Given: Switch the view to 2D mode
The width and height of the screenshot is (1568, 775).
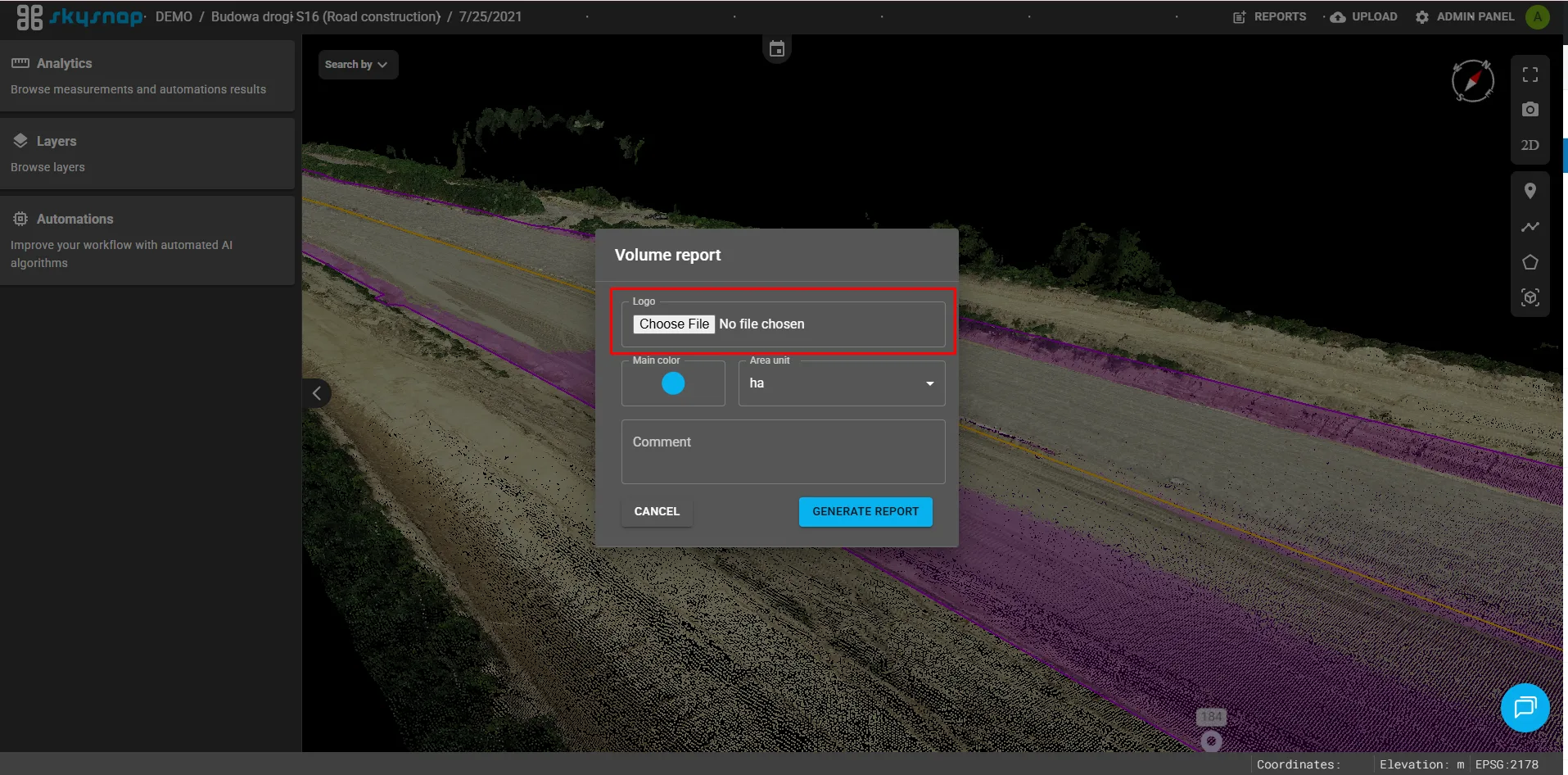Looking at the screenshot, I should [x=1530, y=145].
